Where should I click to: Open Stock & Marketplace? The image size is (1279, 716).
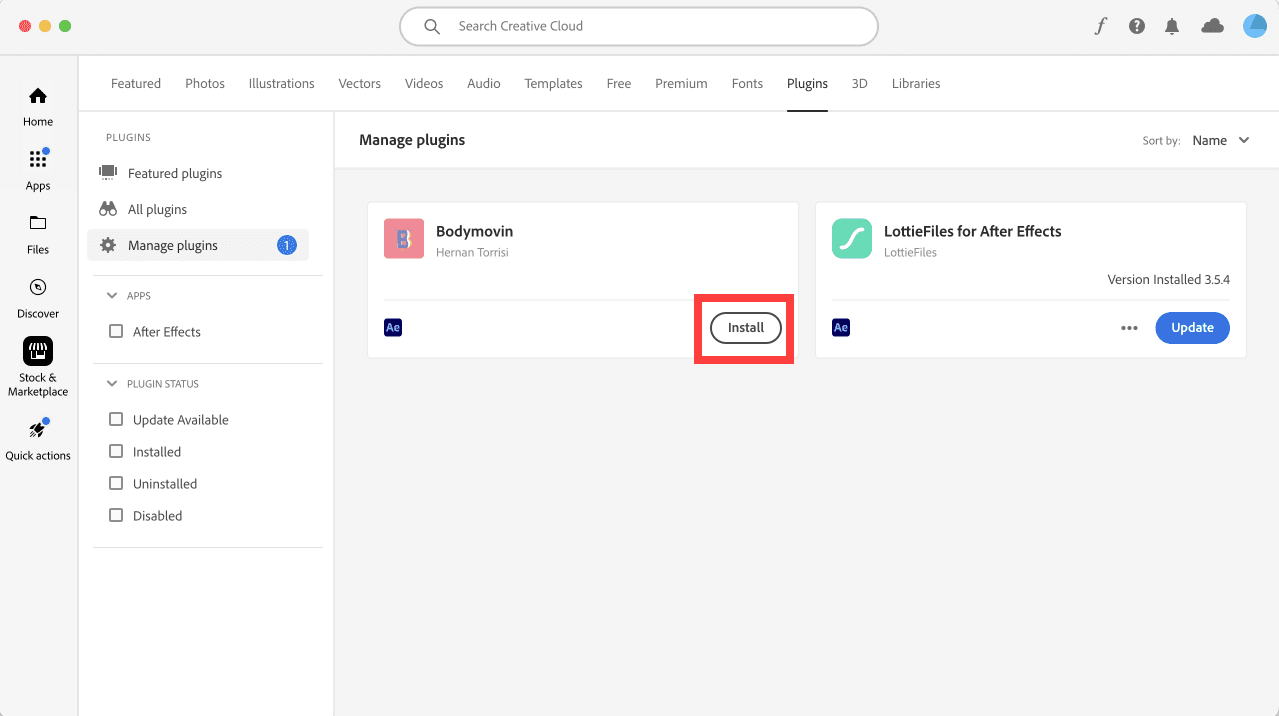pyautogui.click(x=38, y=367)
